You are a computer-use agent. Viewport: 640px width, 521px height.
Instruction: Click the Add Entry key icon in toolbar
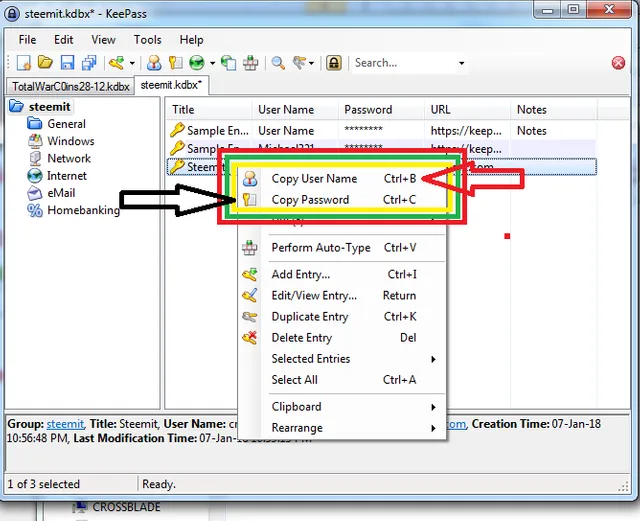coord(116,63)
